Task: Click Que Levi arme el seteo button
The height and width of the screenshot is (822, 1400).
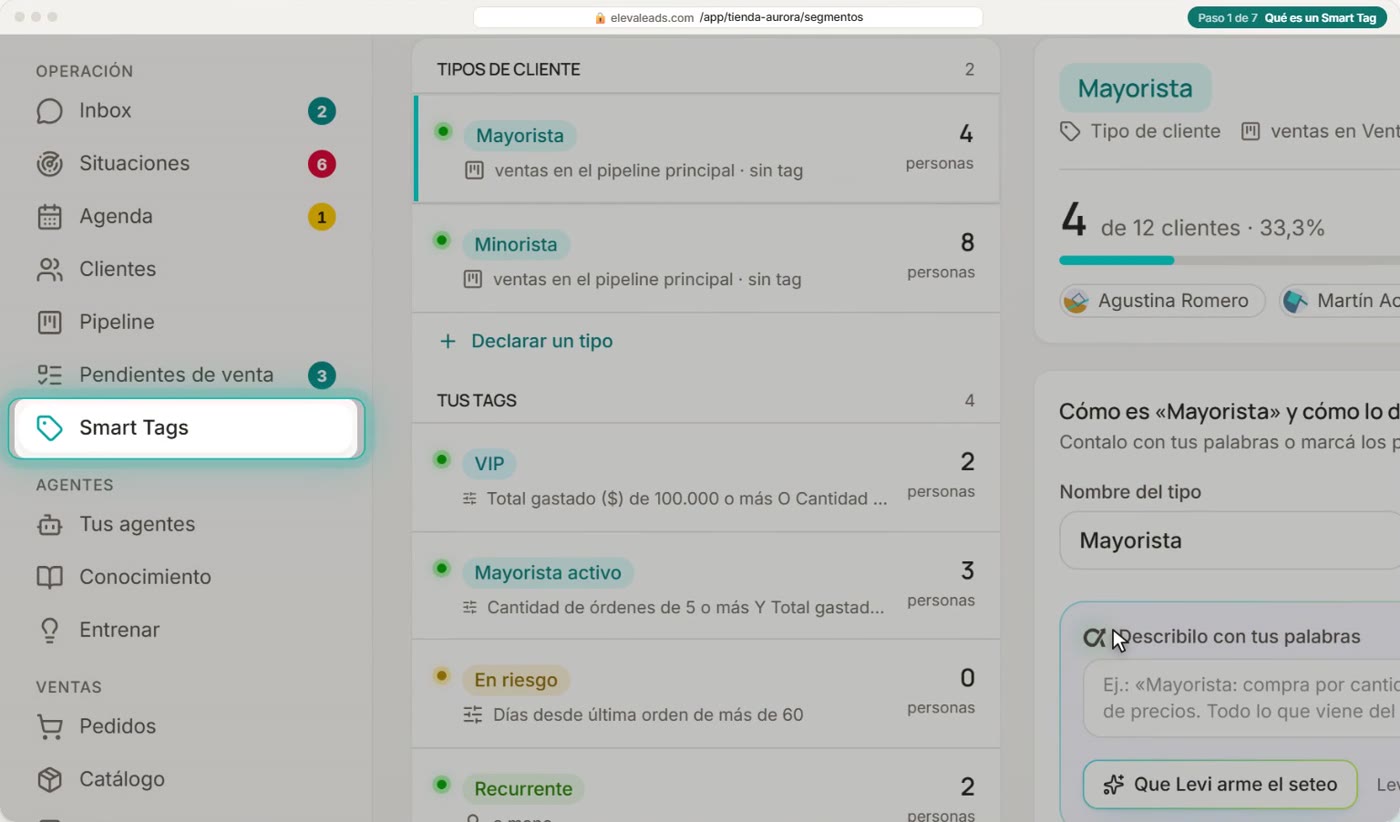Action: [1220, 785]
